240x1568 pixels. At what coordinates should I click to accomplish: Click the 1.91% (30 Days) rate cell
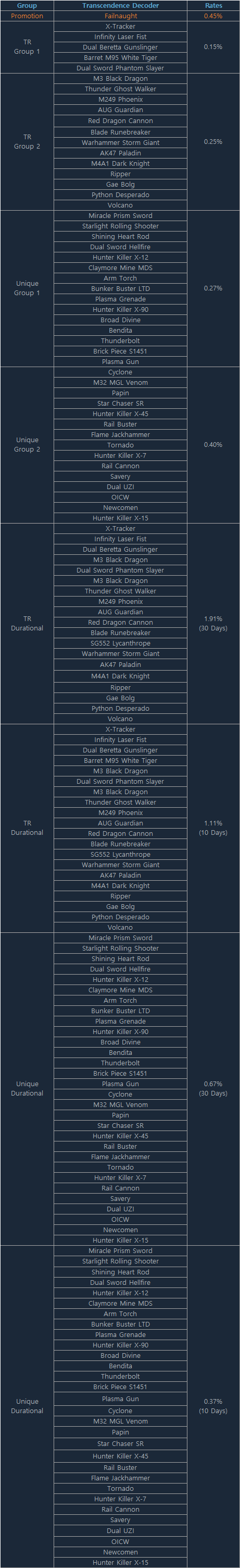[213, 623]
